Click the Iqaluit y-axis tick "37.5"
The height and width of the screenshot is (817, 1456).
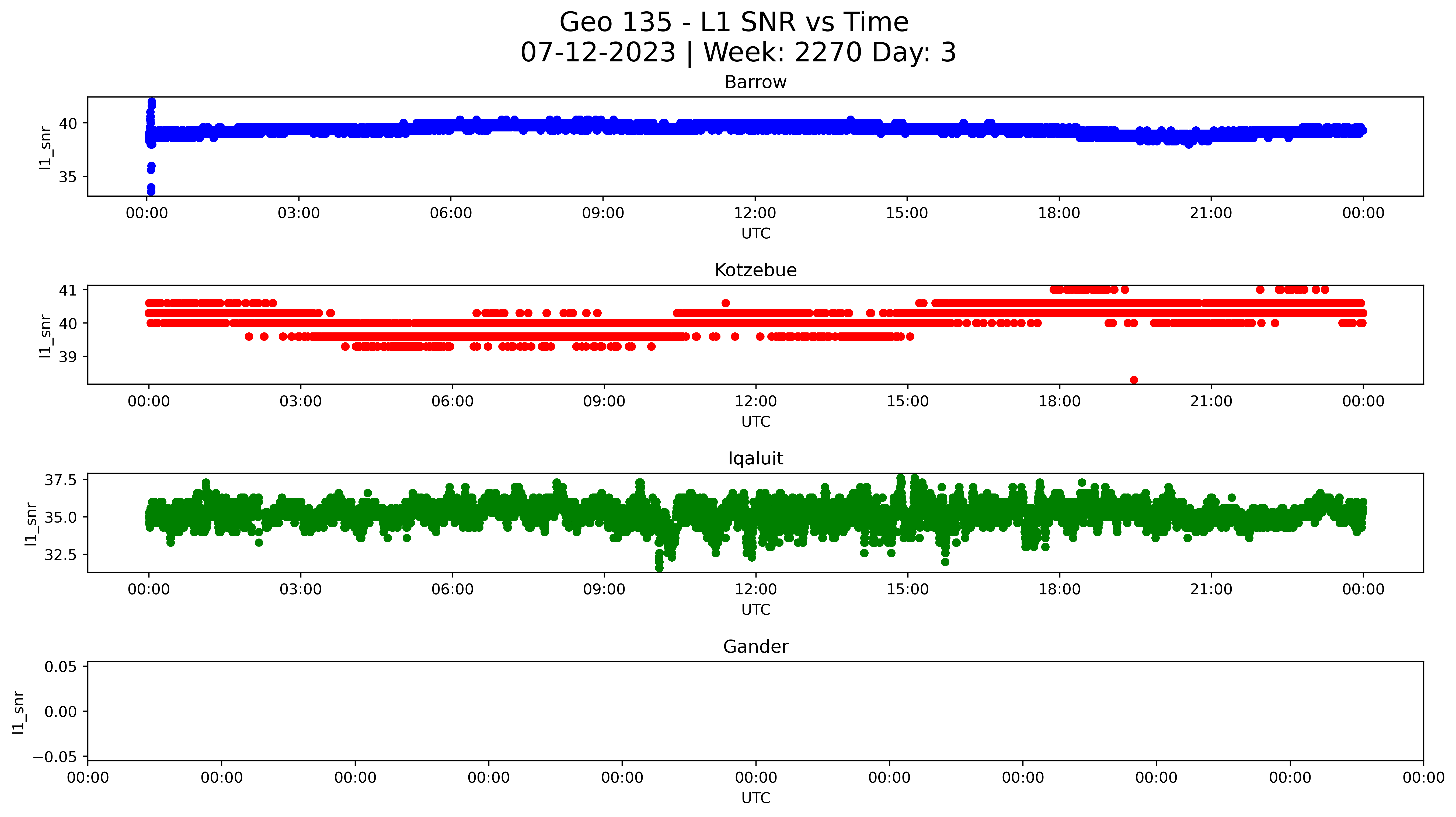click(x=61, y=480)
